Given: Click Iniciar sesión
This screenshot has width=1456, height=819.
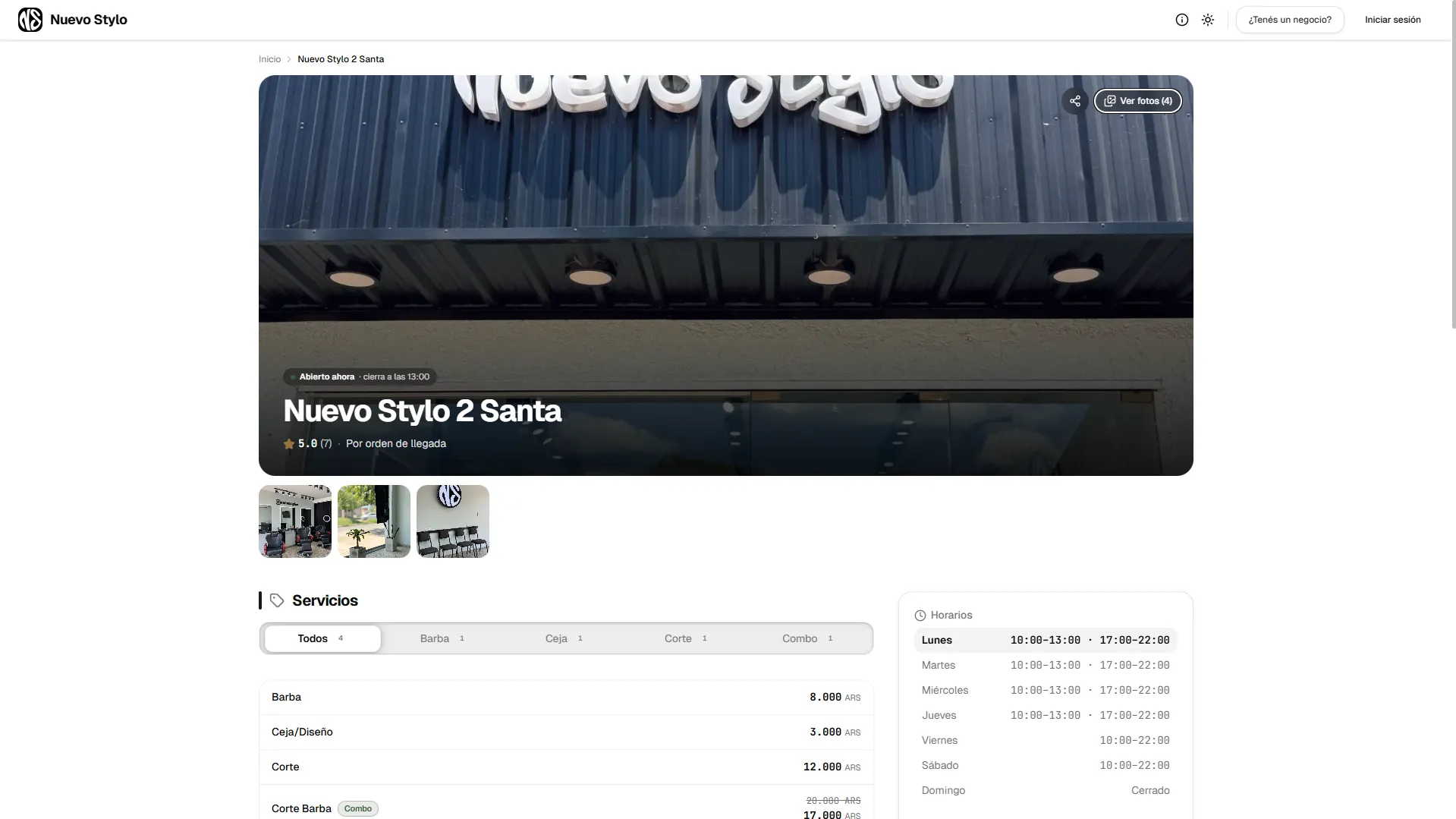Looking at the screenshot, I should coord(1393,20).
